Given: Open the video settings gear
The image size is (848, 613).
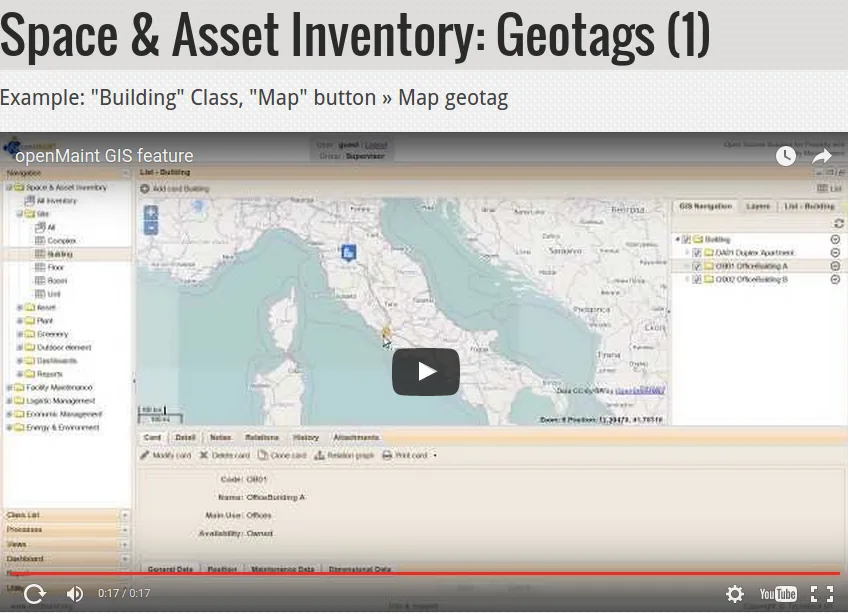Looking at the screenshot, I should [x=734, y=594].
